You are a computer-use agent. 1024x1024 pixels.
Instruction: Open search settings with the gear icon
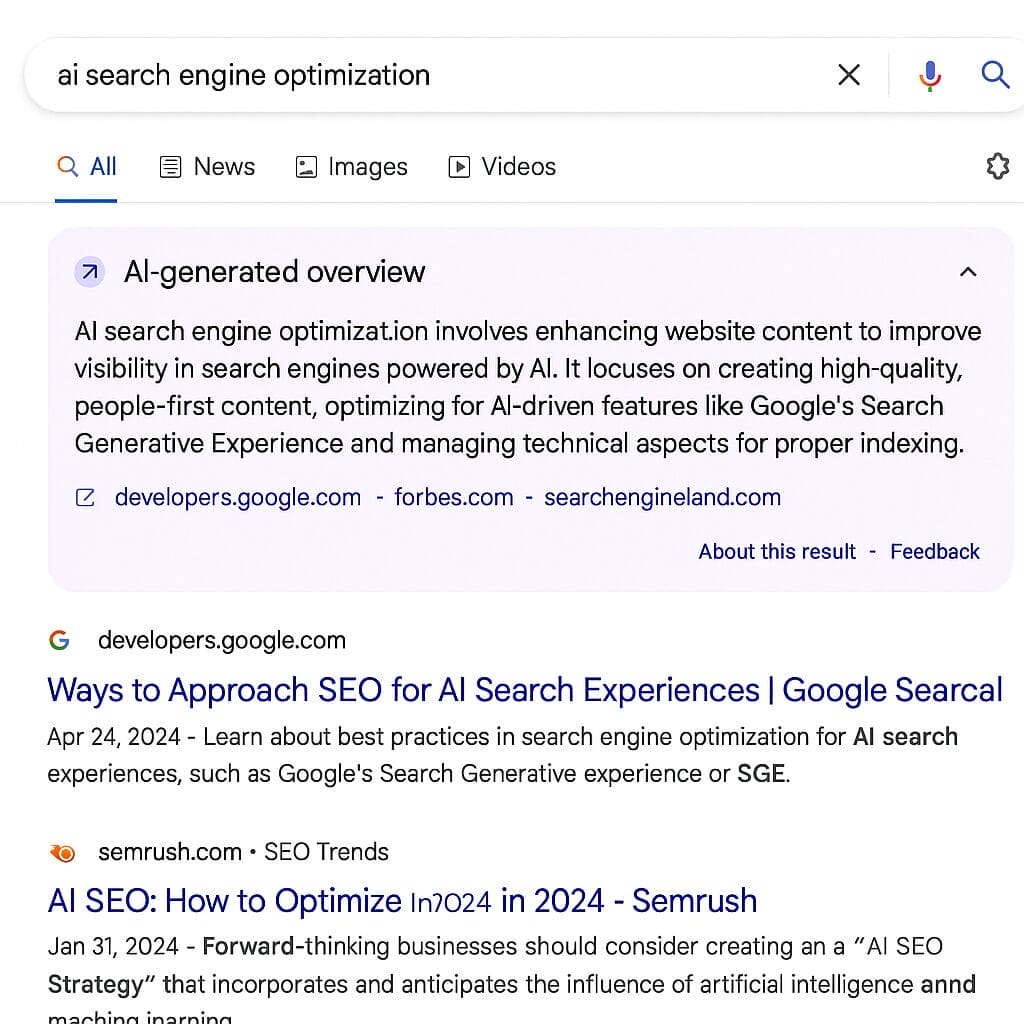click(x=997, y=166)
